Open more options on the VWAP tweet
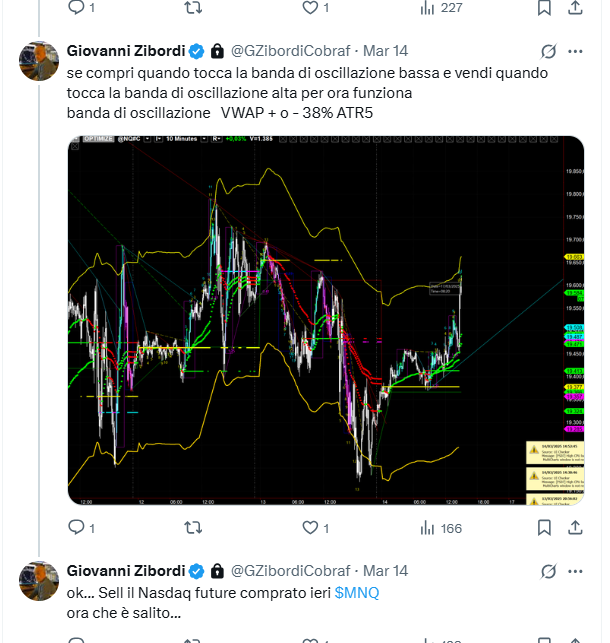610x643 pixels. pyautogui.click(x=575, y=51)
